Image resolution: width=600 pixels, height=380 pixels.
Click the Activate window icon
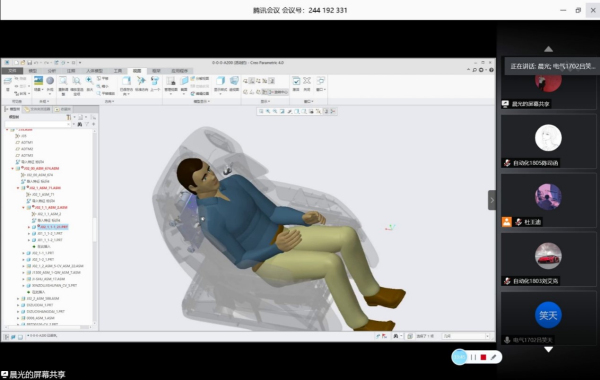pyautogui.click(x=296, y=81)
